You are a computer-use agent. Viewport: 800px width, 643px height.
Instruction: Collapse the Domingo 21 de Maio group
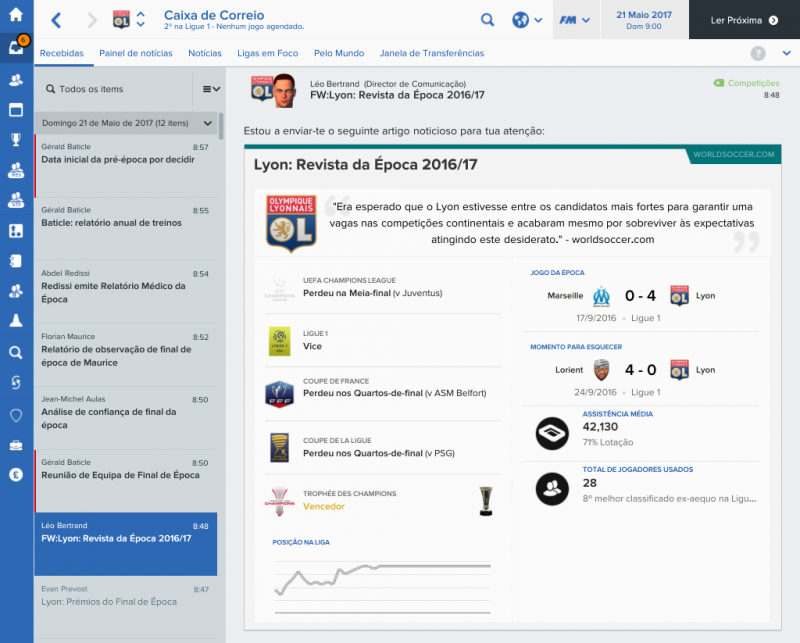[207, 123]
